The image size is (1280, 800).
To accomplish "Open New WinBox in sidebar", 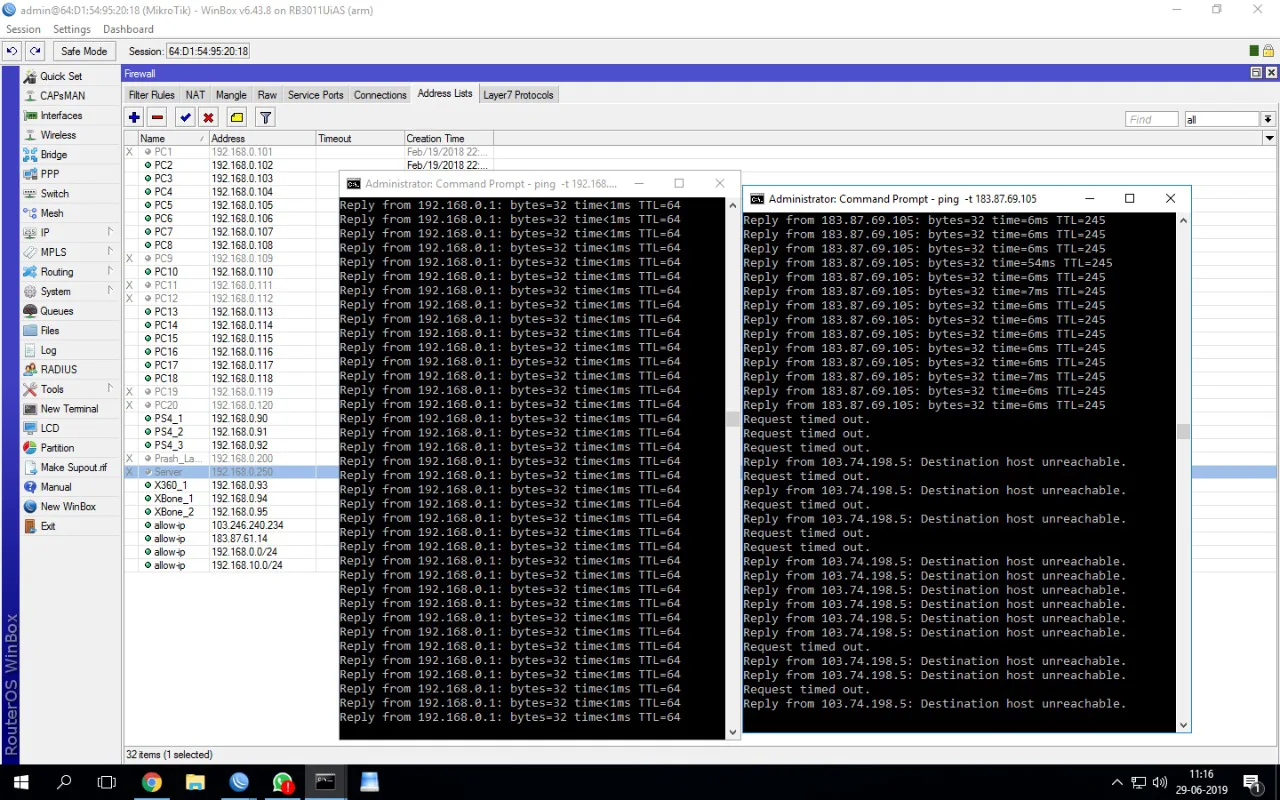I will coord(68,506).
